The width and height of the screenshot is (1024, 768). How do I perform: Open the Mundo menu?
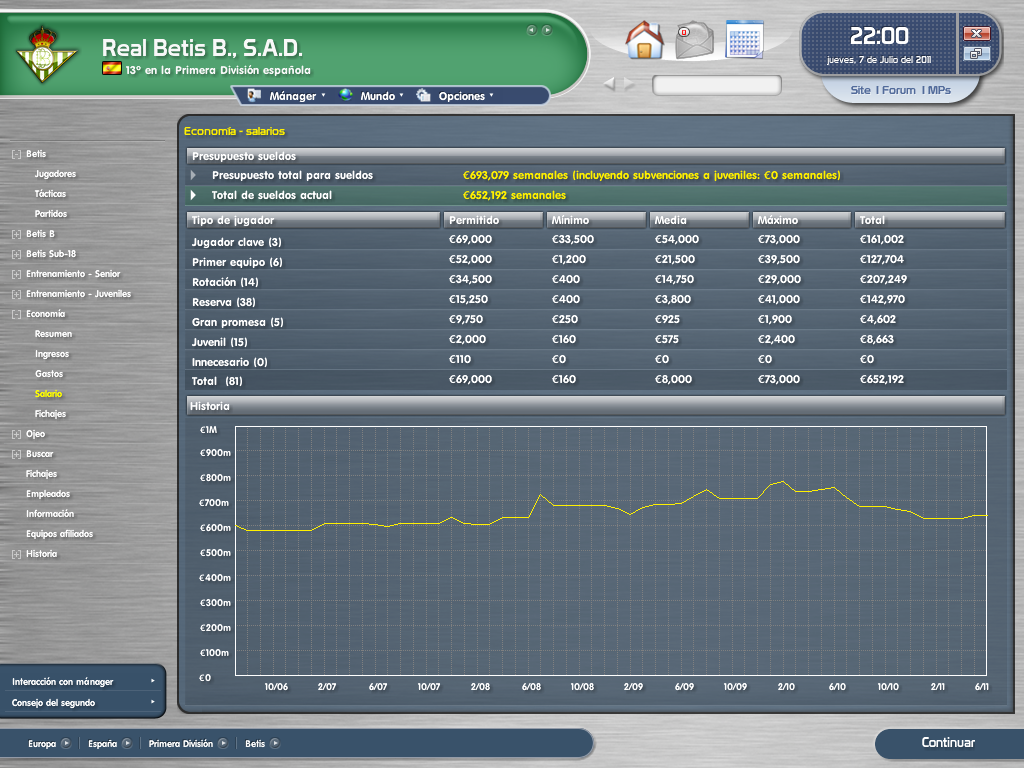coord(371,96)
